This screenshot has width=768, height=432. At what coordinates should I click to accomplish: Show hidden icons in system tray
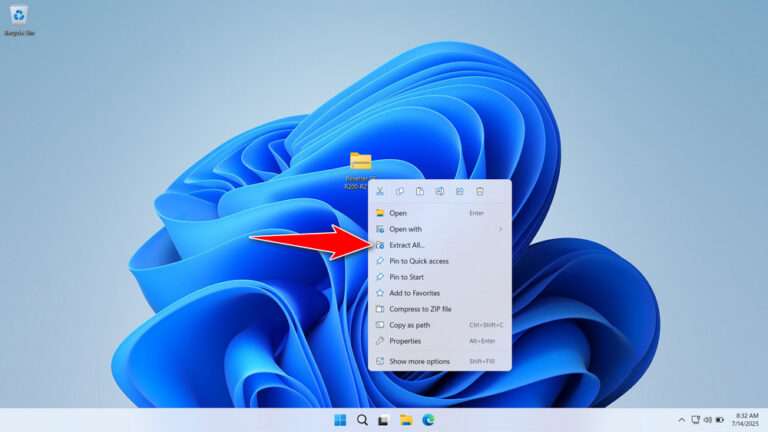coord(682,420)
